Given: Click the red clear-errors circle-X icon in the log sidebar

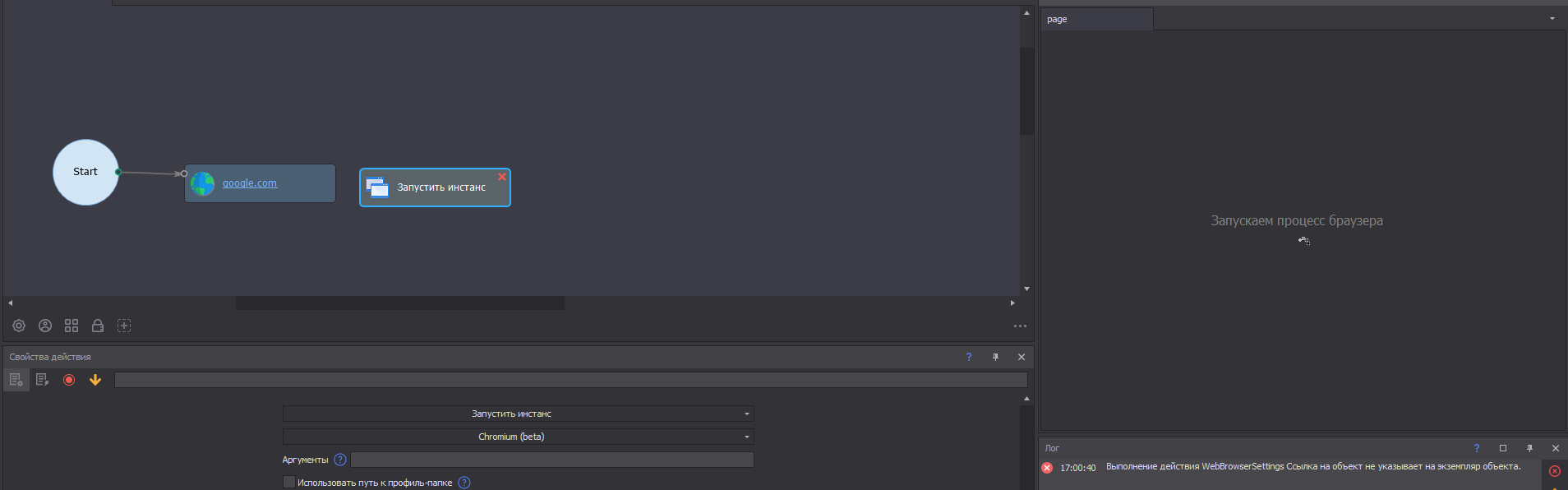Looking at the screenshot, I should 1555,471.
